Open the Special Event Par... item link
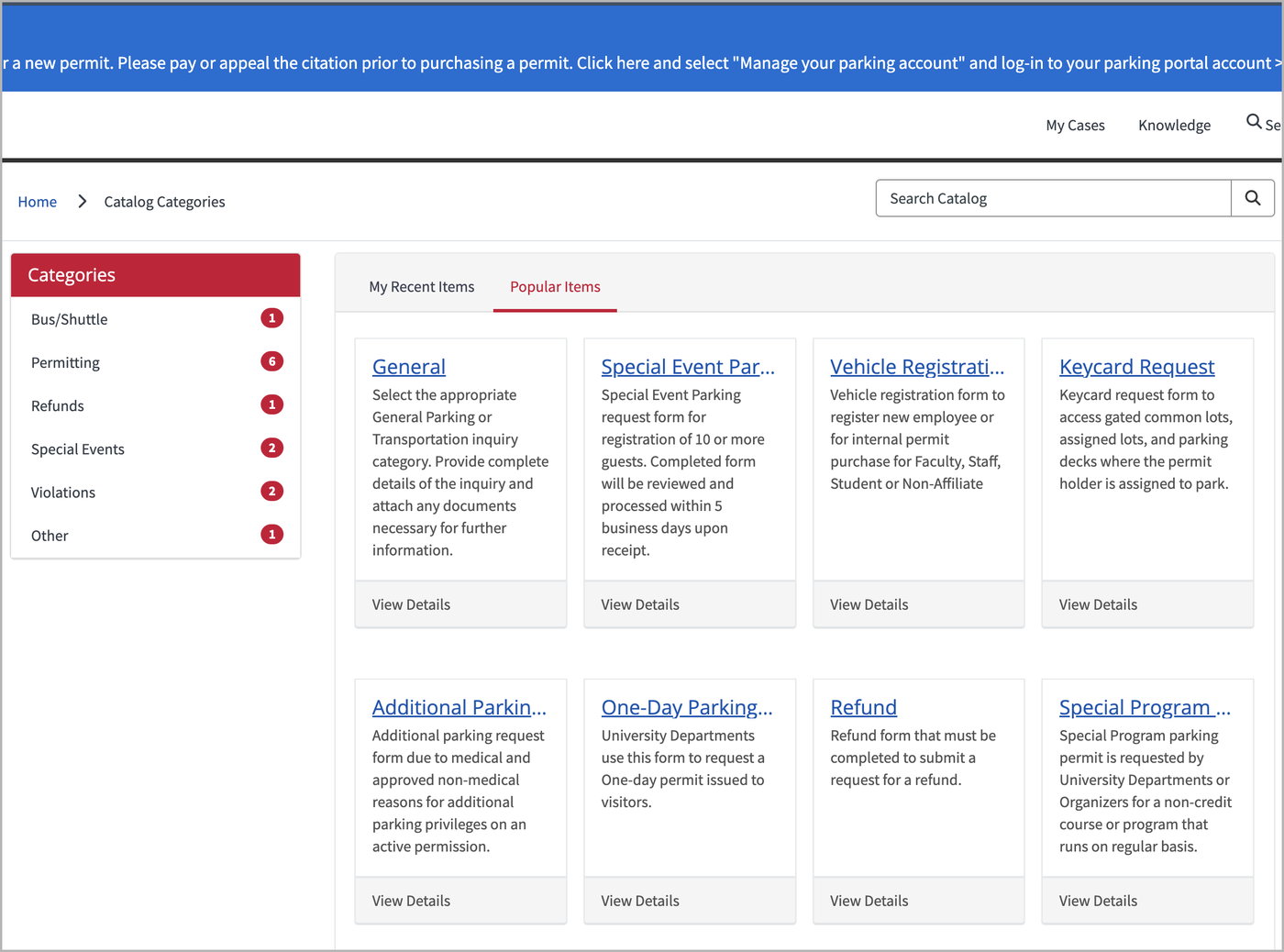Screen dimensions: 1284x952 [688, 367]
